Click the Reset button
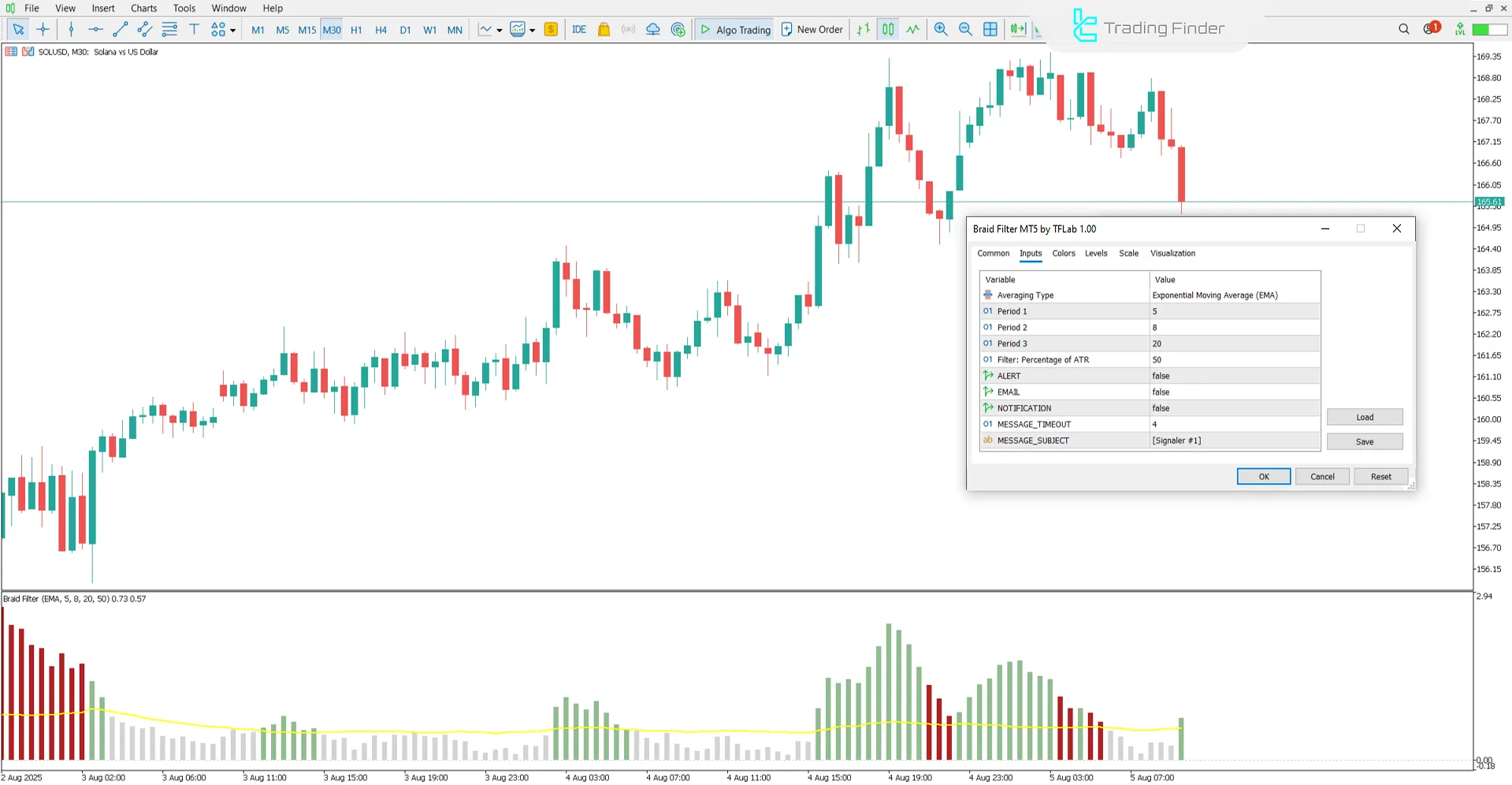Image resolution: width=1512 pixels, height=785 pixels. pyautogui.click(x=1380, y=477)
